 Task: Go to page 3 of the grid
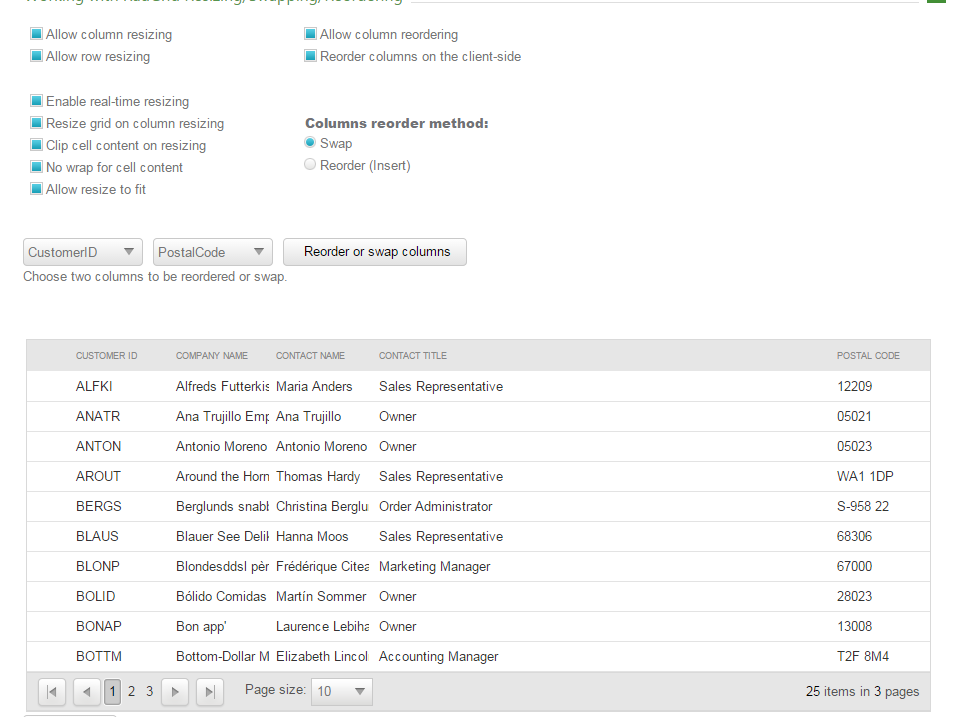point(150,691)
